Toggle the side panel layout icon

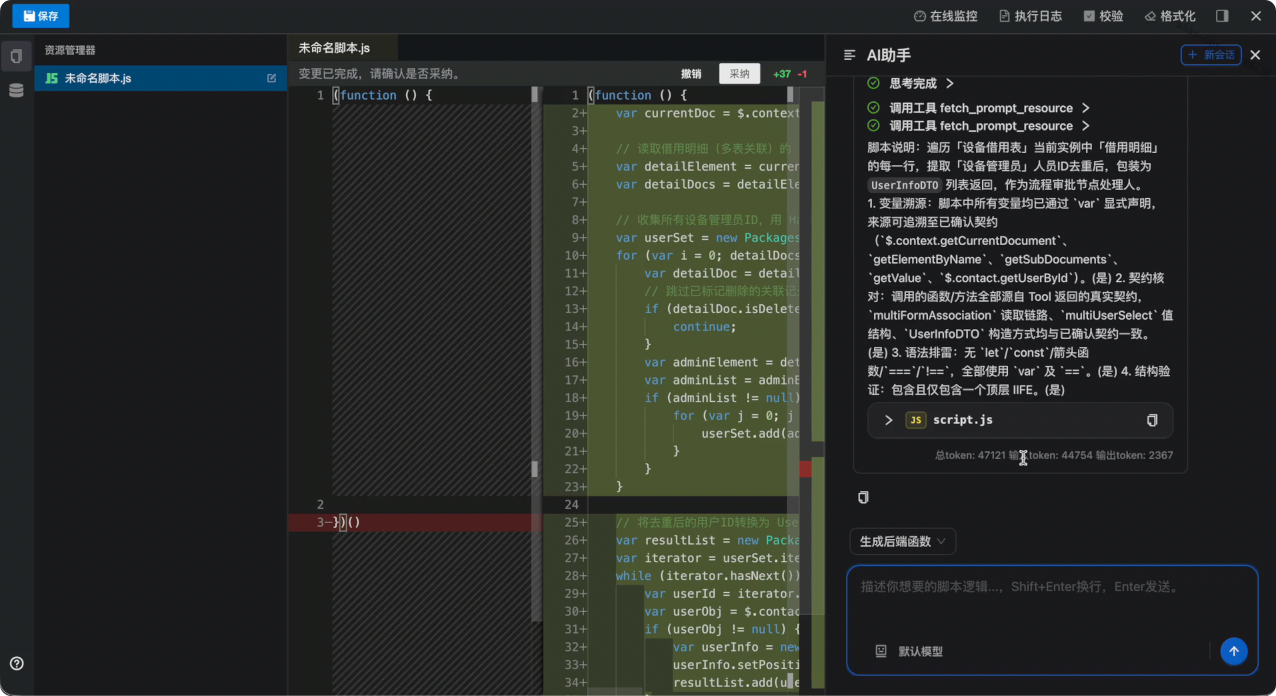pos(1222,16)
